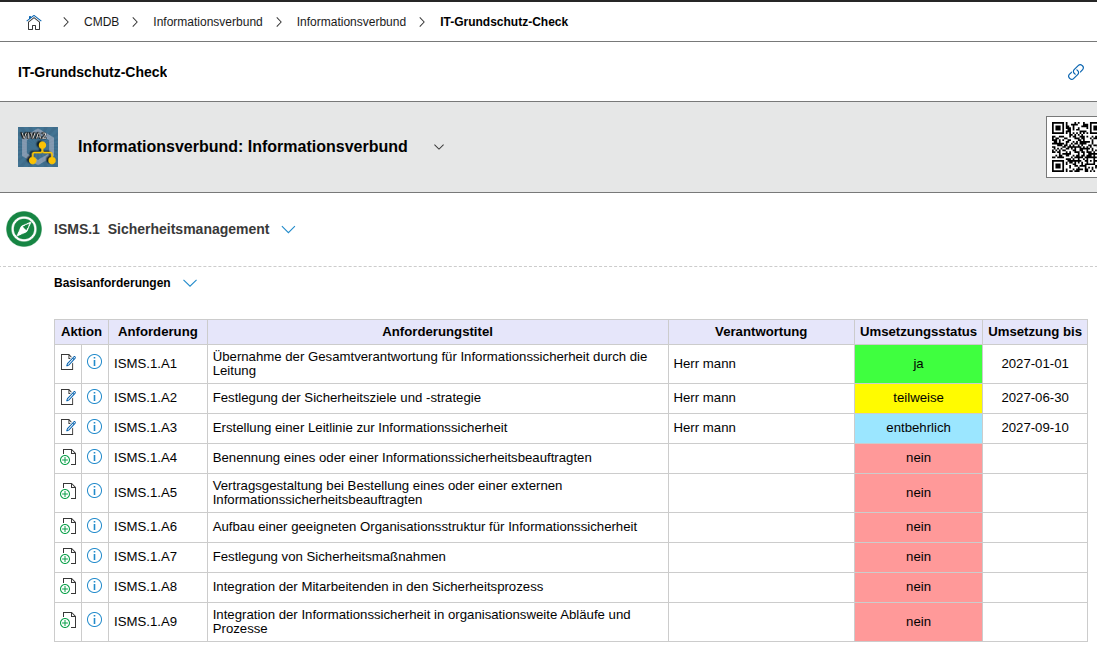Open the edit form for ISMS.1.A1
This screenshot has height=656, width=1097.
(x=68, y=362)
